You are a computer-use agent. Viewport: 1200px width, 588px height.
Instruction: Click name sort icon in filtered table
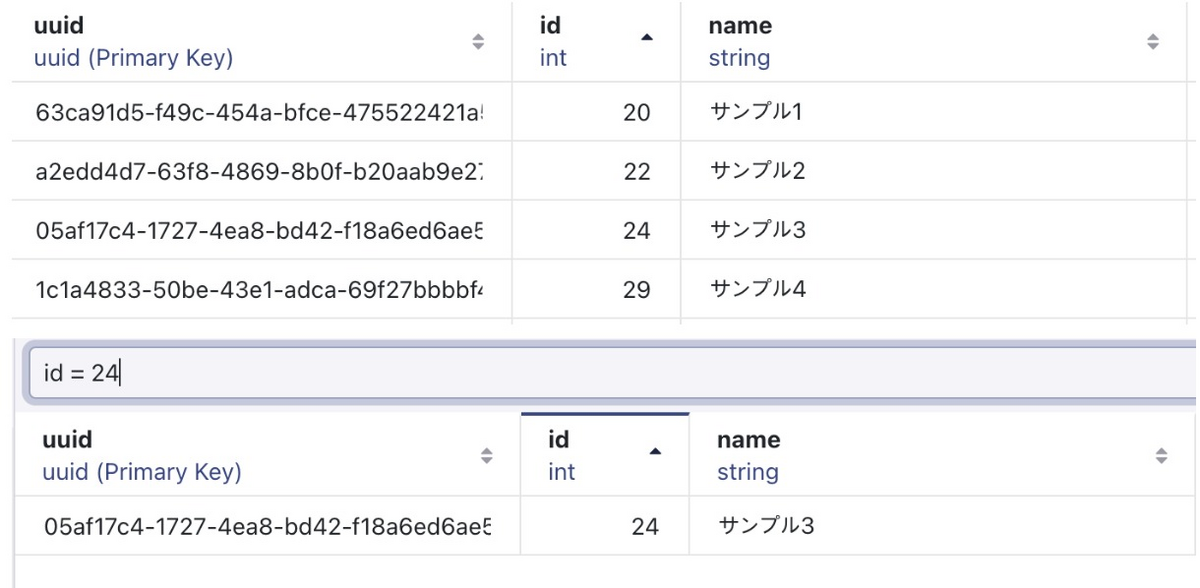tap(1161, 455)
